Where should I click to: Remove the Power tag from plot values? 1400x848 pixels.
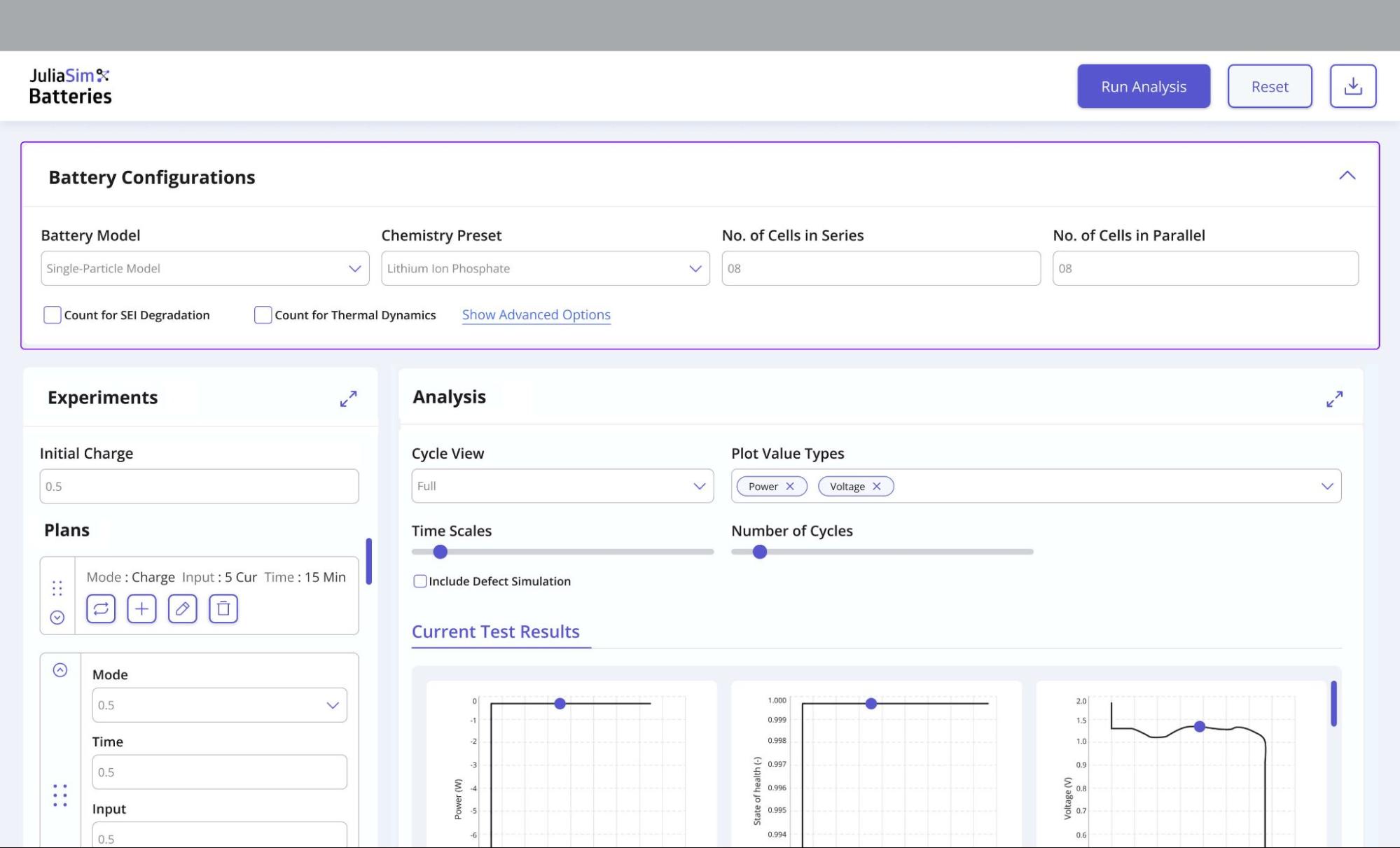pos(790,486)
